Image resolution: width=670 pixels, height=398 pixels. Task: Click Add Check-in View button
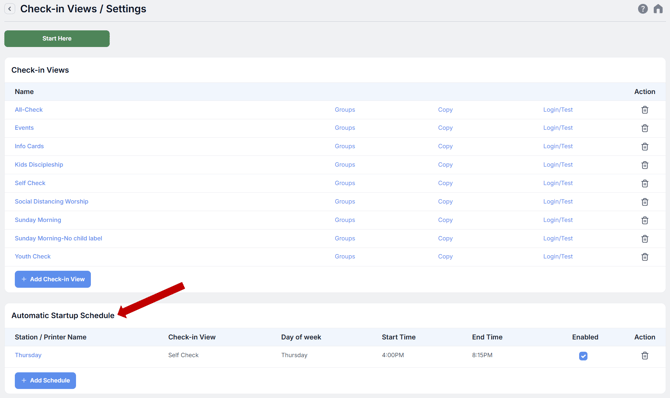click(53, 279)
